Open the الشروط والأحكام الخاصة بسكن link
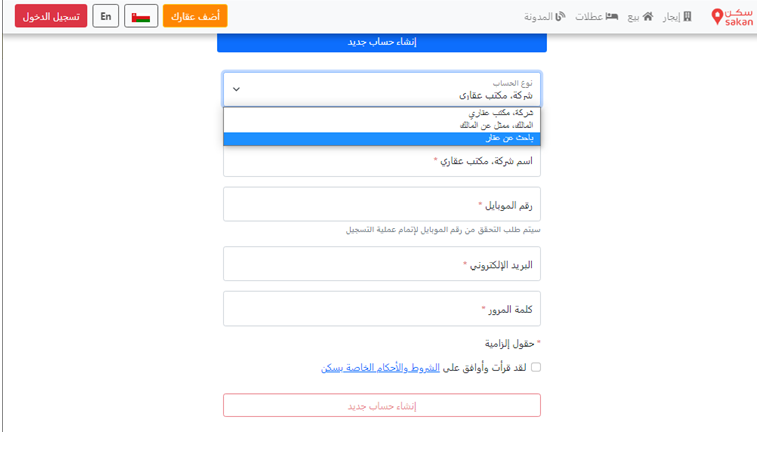 (380, 368)
